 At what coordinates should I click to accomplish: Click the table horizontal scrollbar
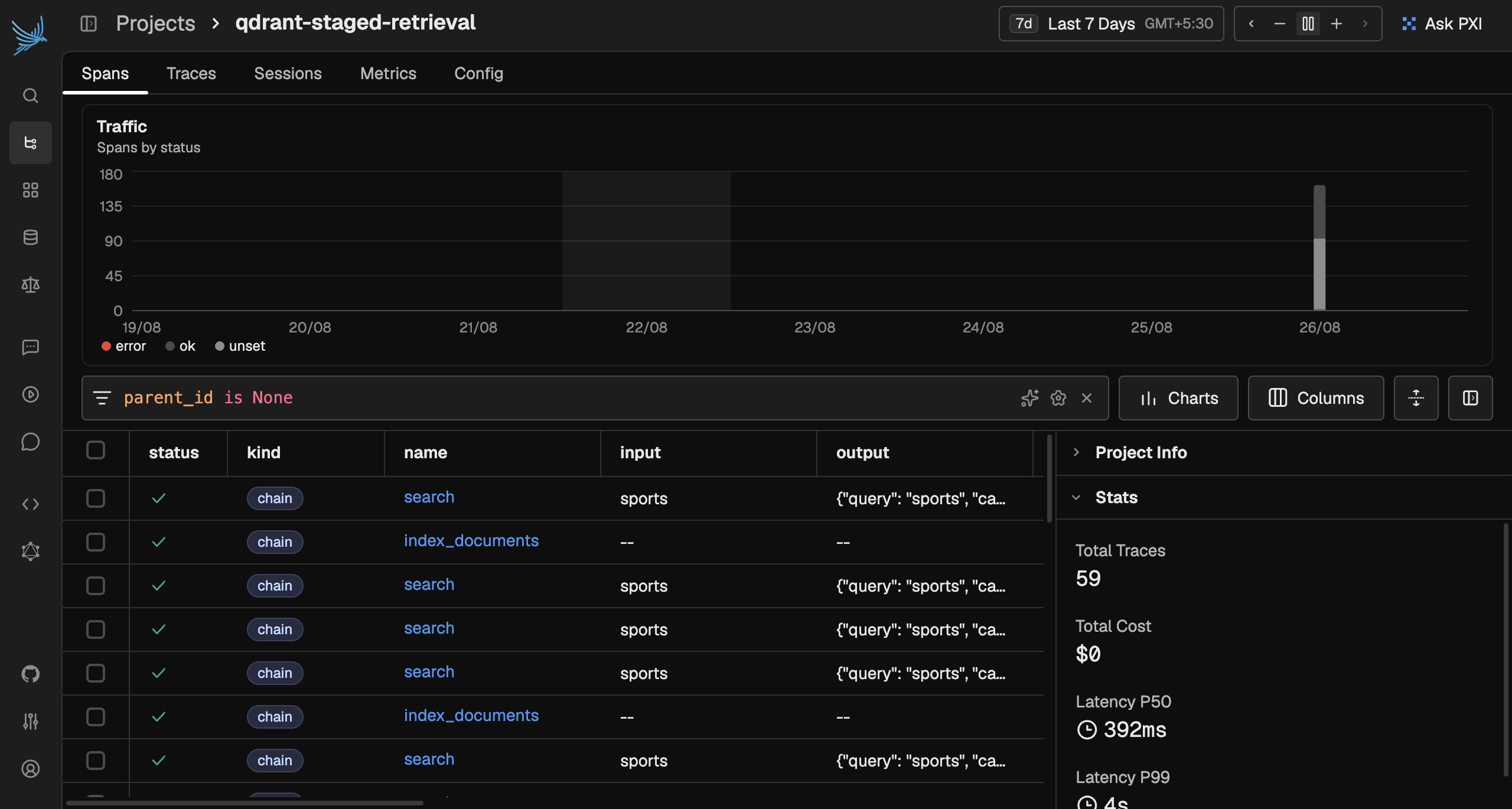point(245,803)
